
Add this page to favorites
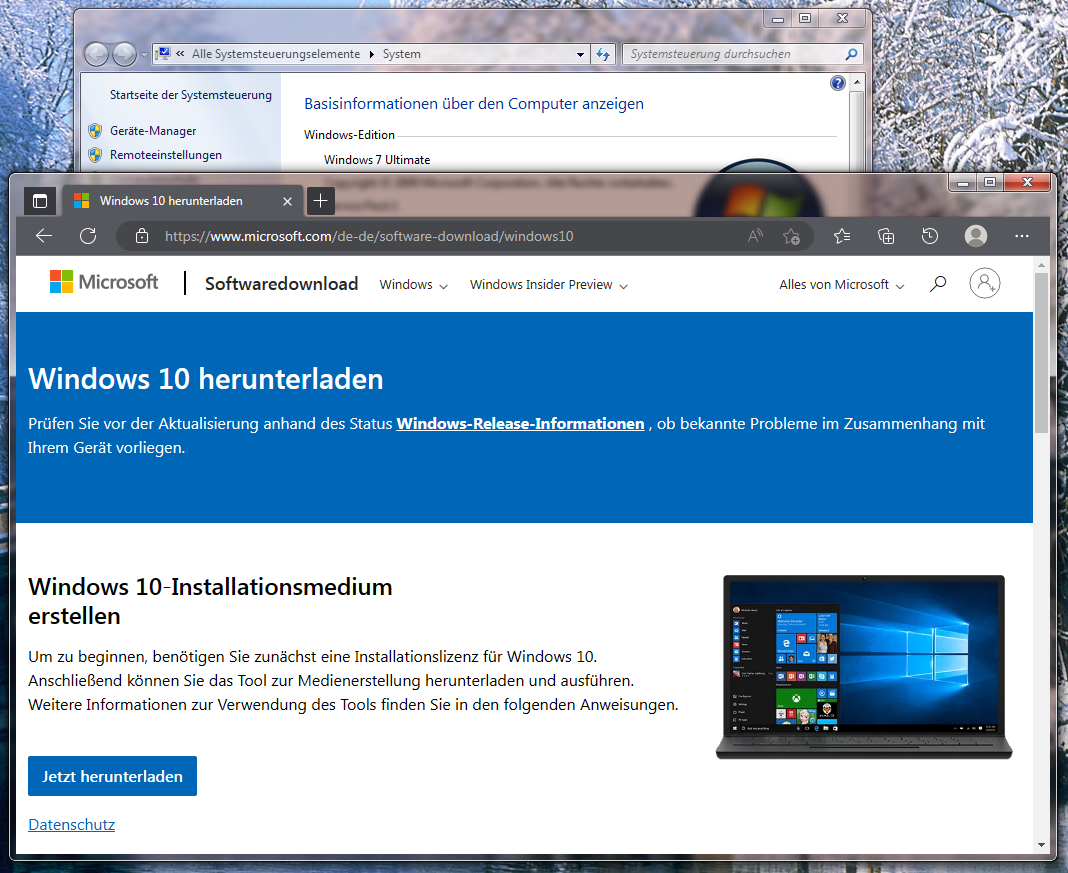(791, 236)
